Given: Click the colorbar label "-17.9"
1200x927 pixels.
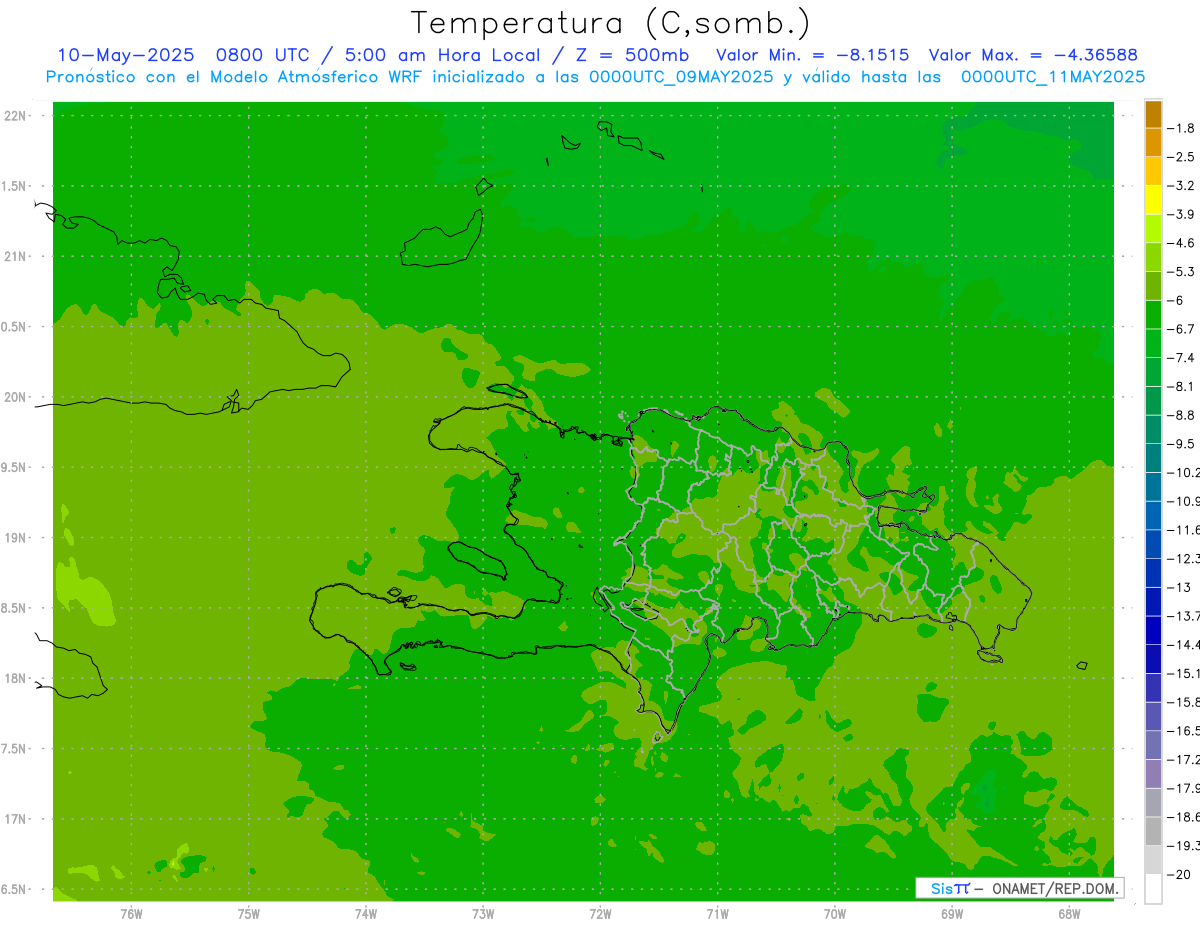Looking at the screenshot, I should pos(1183,788).
